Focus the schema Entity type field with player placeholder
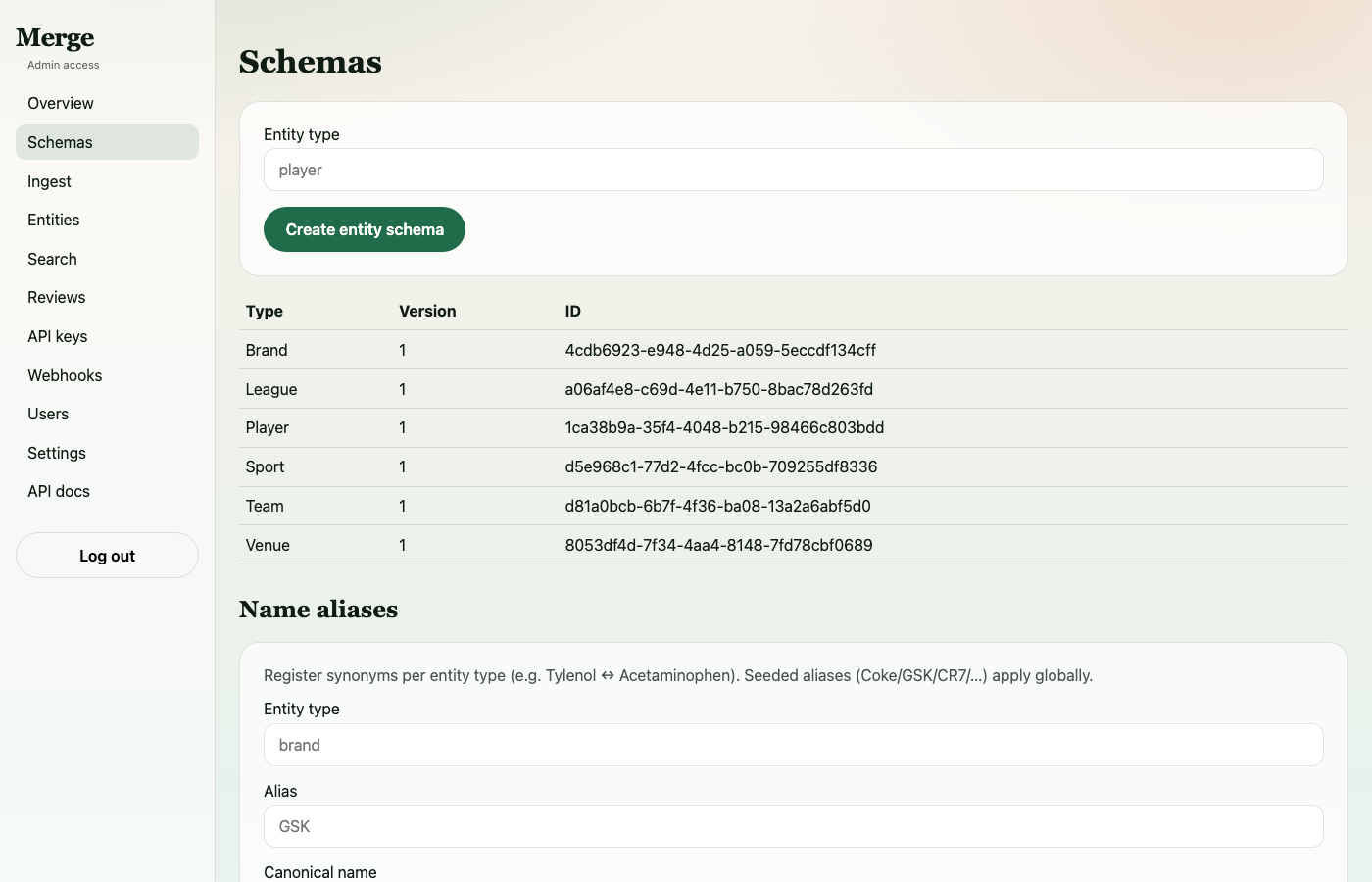The height and width of the screenshot is (882, 1372). pyautogui.click(x=794, y=170)
